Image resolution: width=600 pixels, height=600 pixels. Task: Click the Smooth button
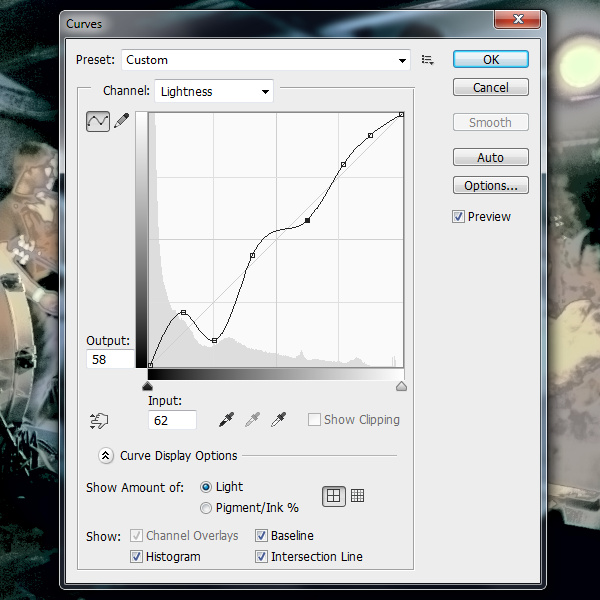[x=491, y=122]
